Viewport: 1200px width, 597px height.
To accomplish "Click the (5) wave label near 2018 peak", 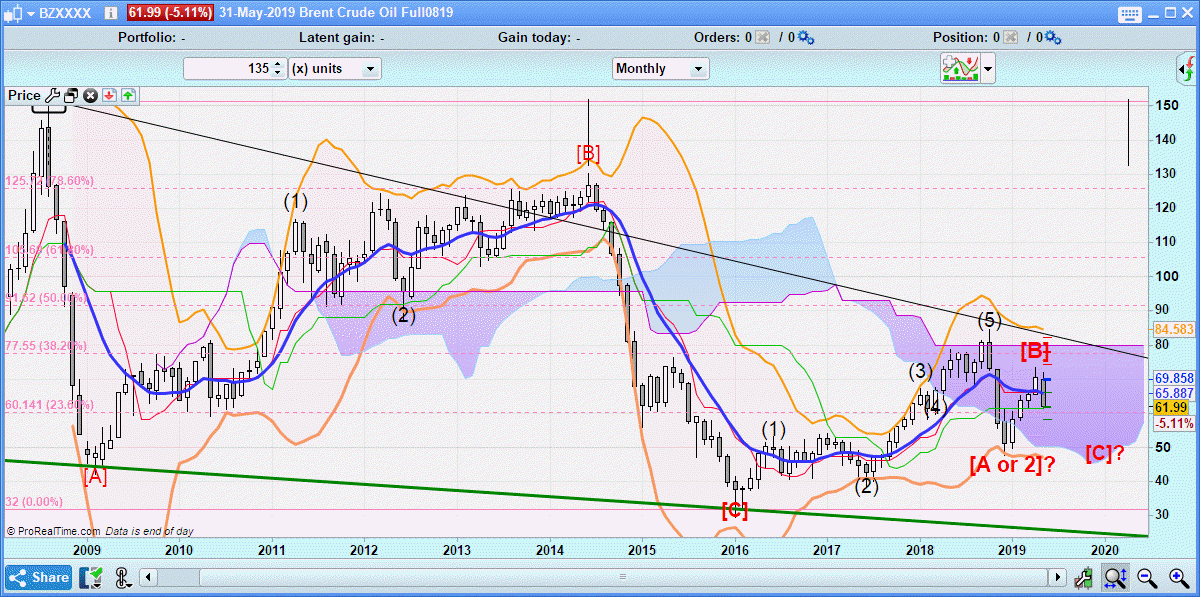I will pyautogui.click(x=988, y=320).
